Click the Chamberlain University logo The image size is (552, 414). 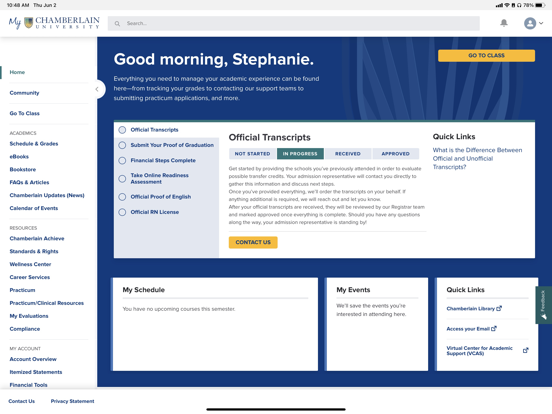point(54,23)
